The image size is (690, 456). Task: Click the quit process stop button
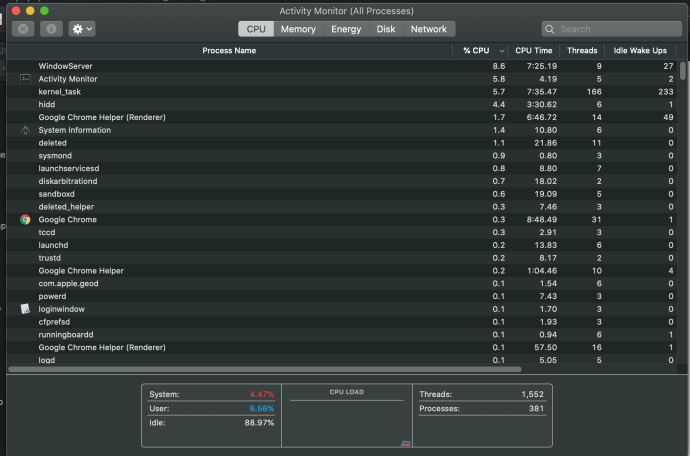coord(23,29)
